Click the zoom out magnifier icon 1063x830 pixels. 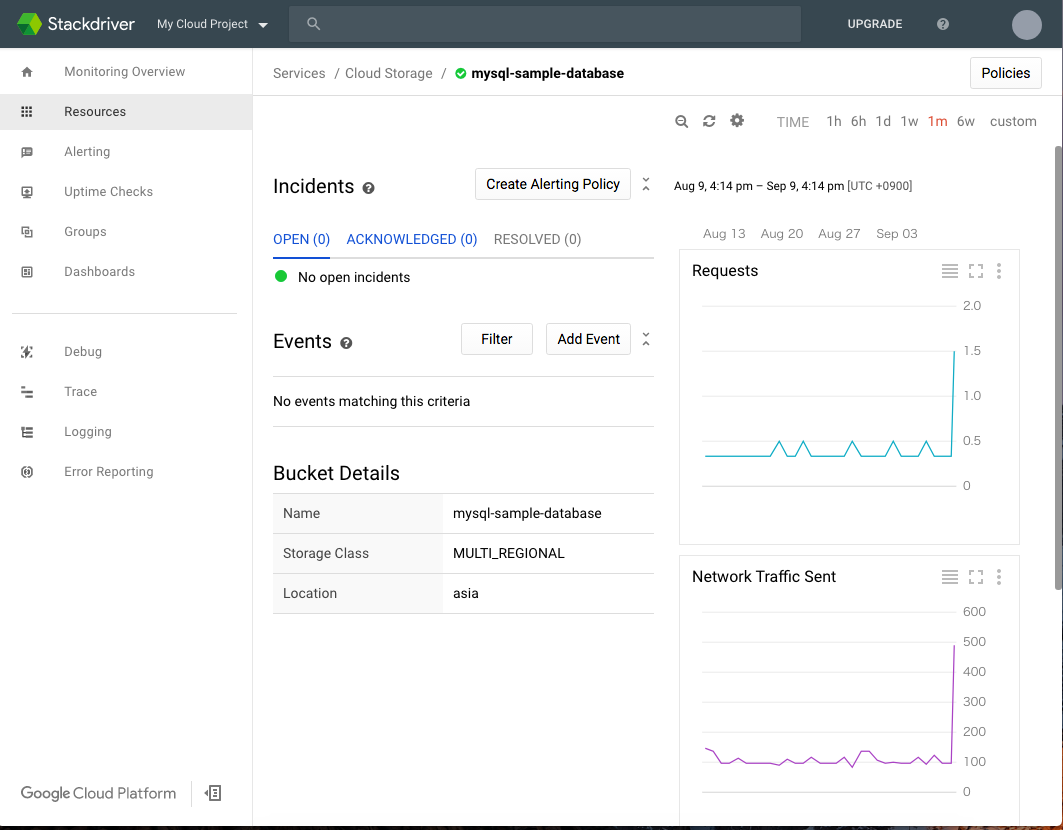point(681,121)
